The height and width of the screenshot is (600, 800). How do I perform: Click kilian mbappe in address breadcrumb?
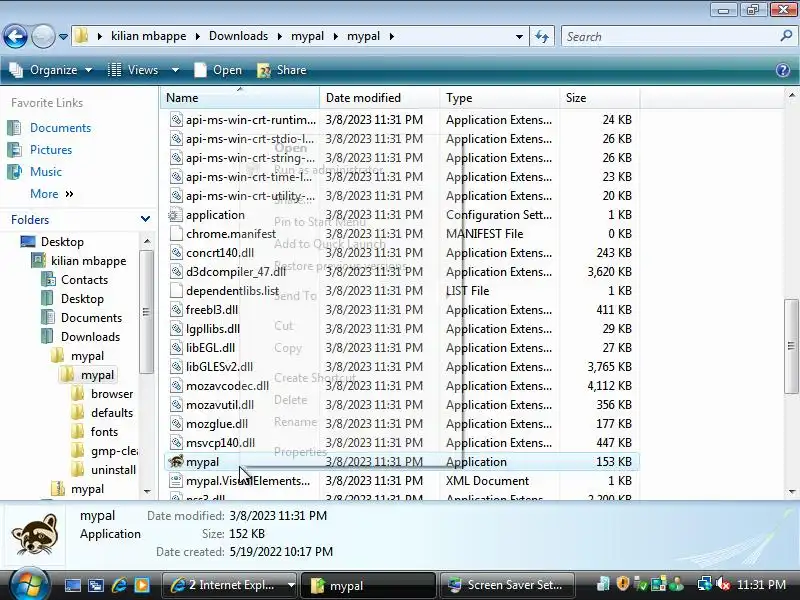click(x=148, y=36)
